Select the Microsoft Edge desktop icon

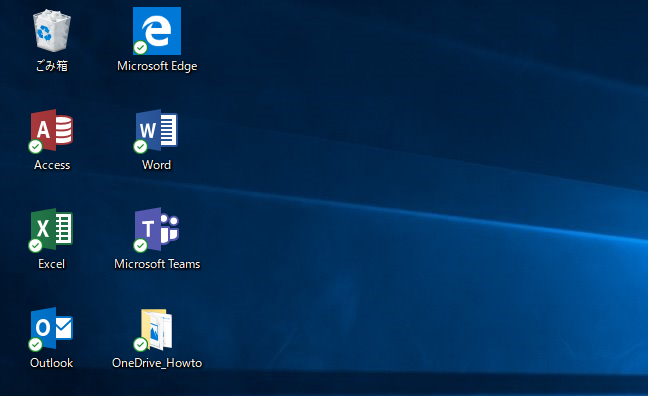(x=157, y=31)
